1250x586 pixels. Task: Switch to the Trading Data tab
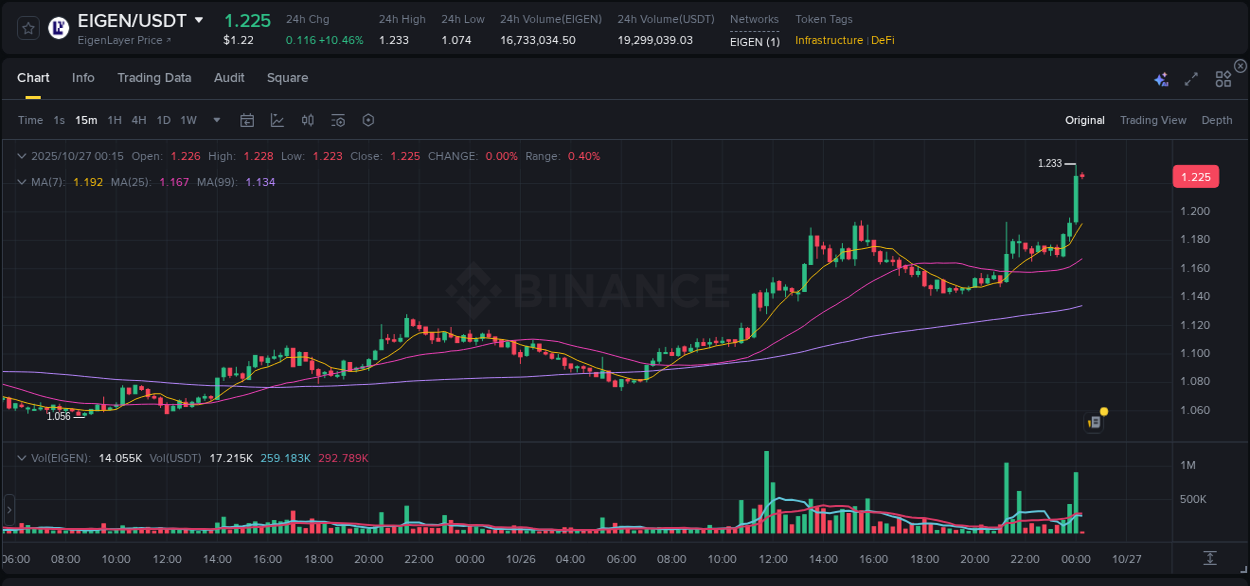[x=154, y=78]
